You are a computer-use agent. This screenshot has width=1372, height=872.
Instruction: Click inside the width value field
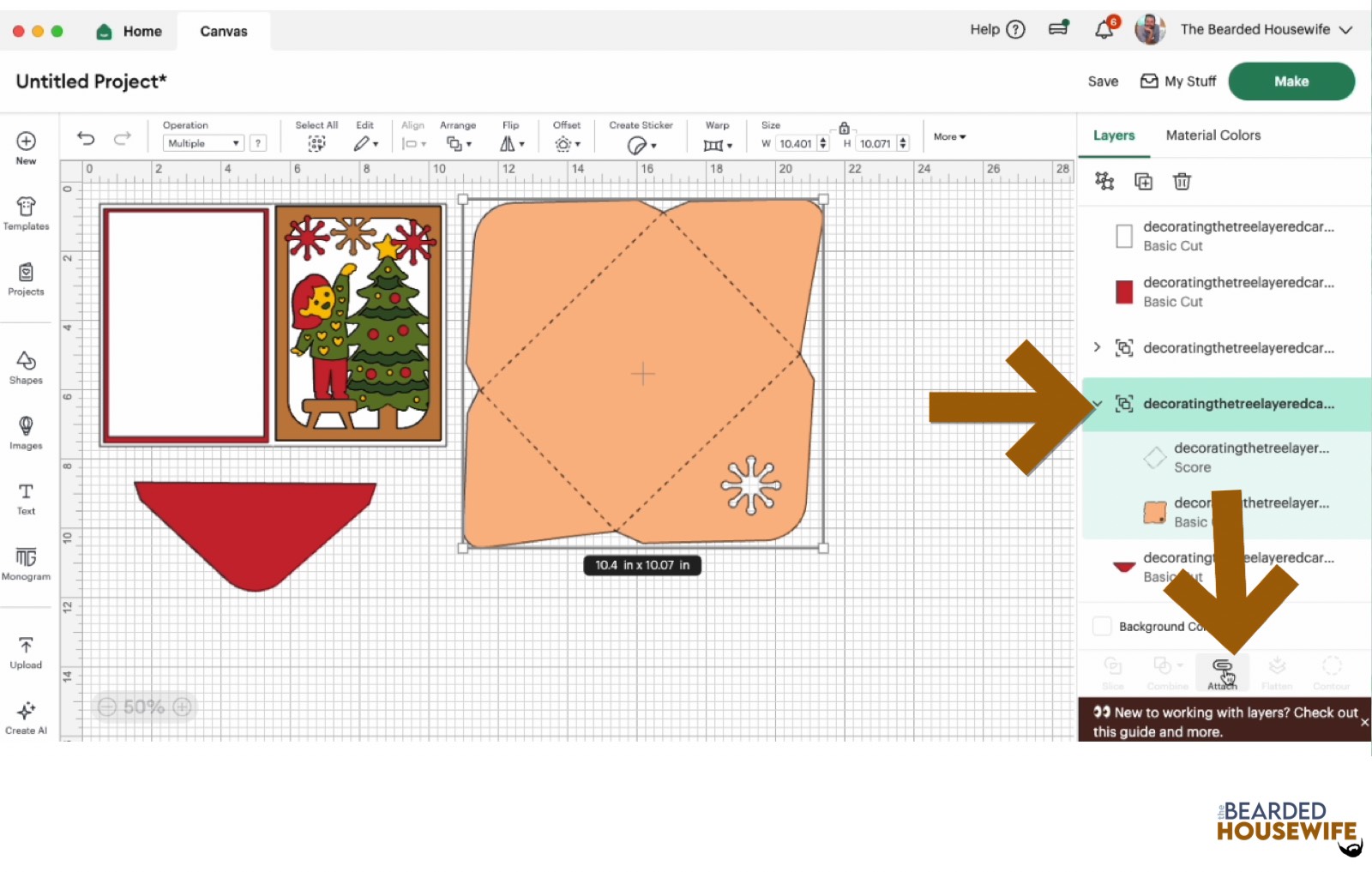point(796,143)
